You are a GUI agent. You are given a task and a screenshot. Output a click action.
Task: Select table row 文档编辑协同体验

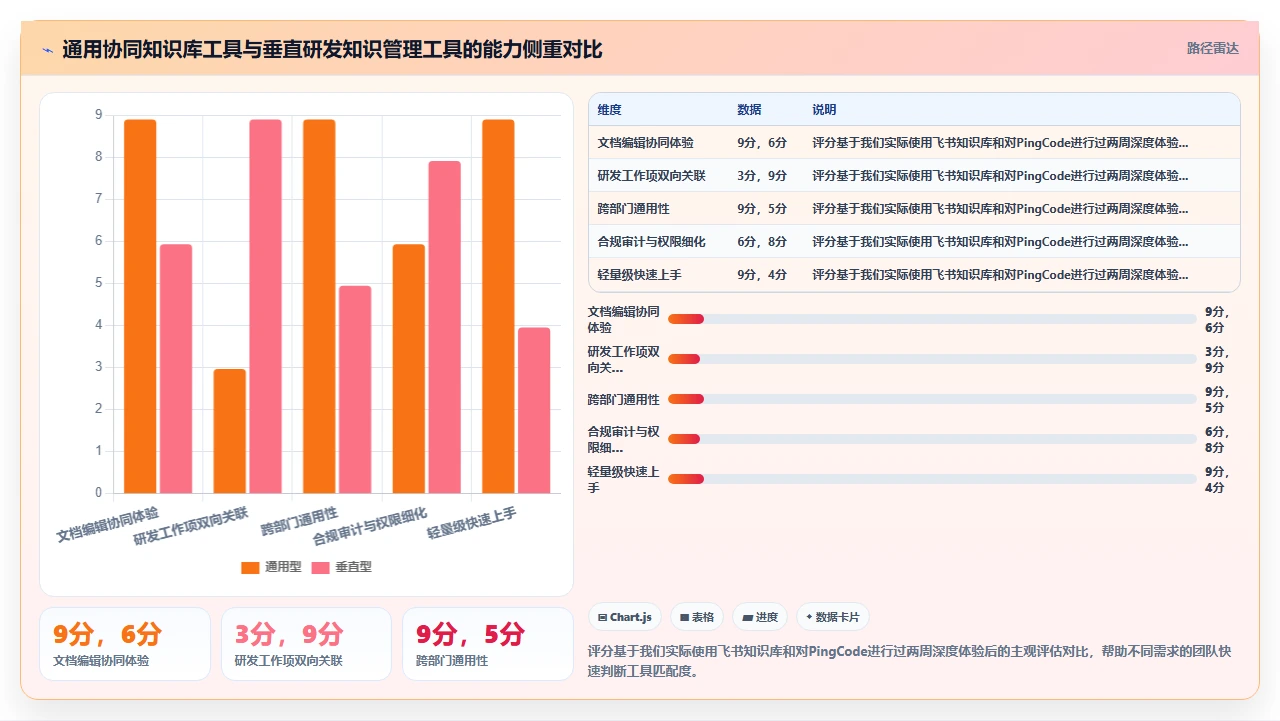point(914,143)
